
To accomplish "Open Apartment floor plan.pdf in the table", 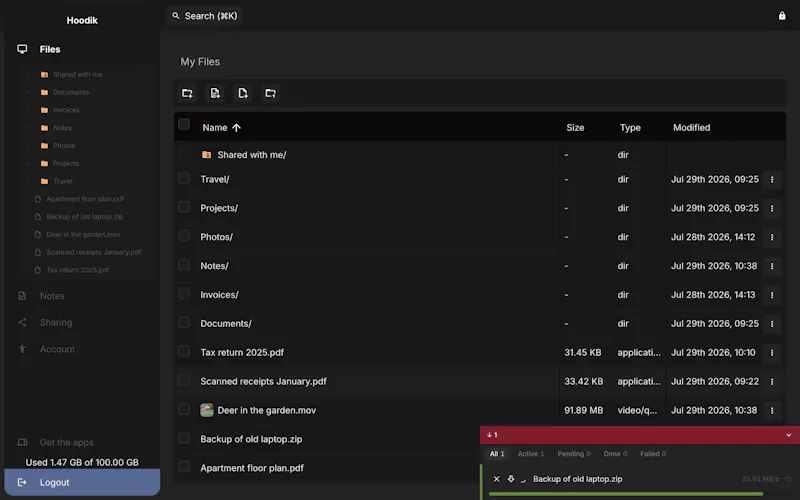I will click(x=252, y=468).
